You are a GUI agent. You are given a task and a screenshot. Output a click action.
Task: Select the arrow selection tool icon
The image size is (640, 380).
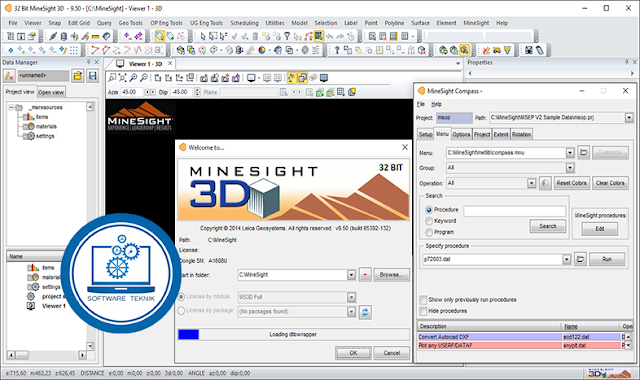click(202, 36)
